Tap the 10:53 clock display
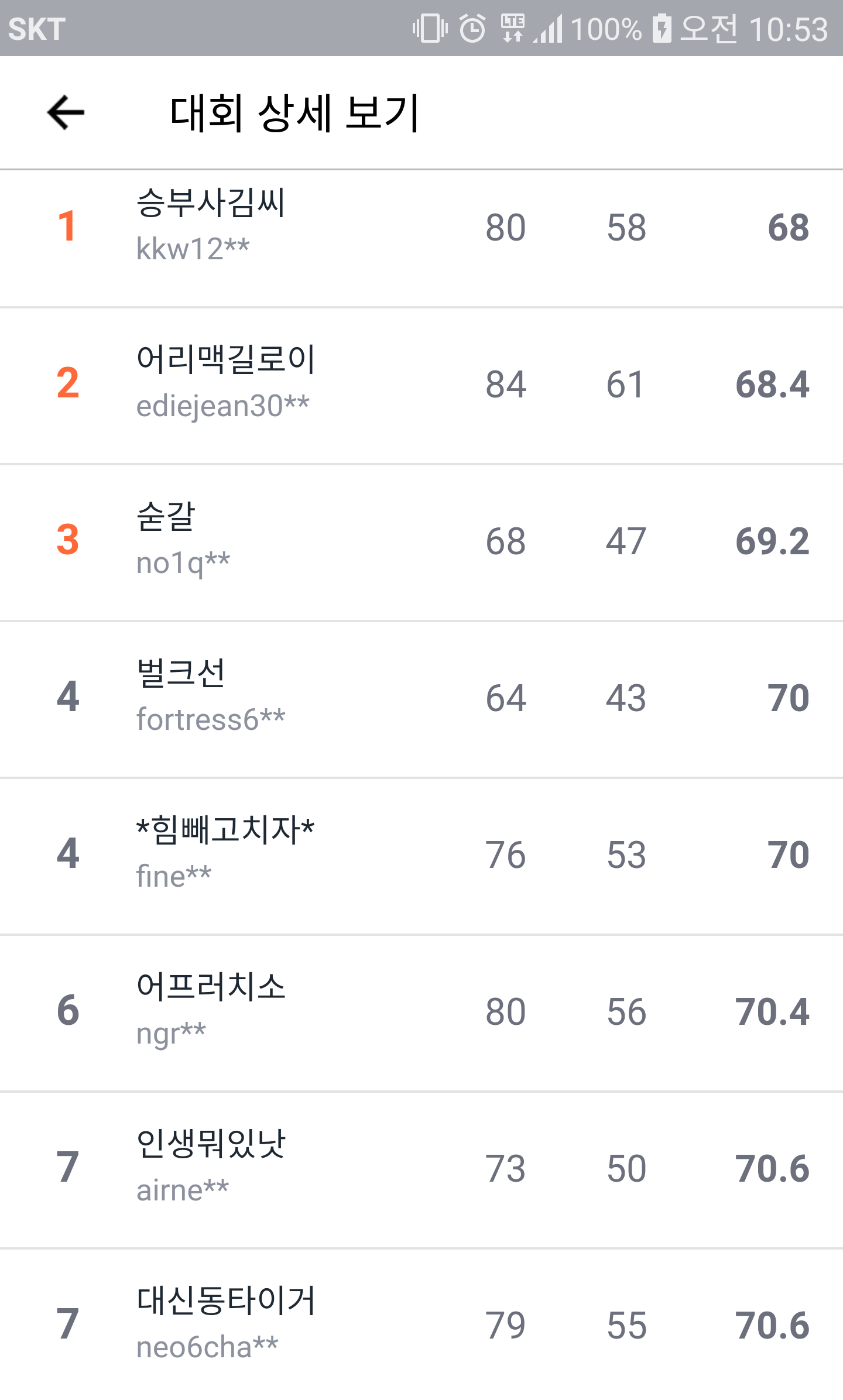Screen dimensions: 843x1400 point(788,29)
